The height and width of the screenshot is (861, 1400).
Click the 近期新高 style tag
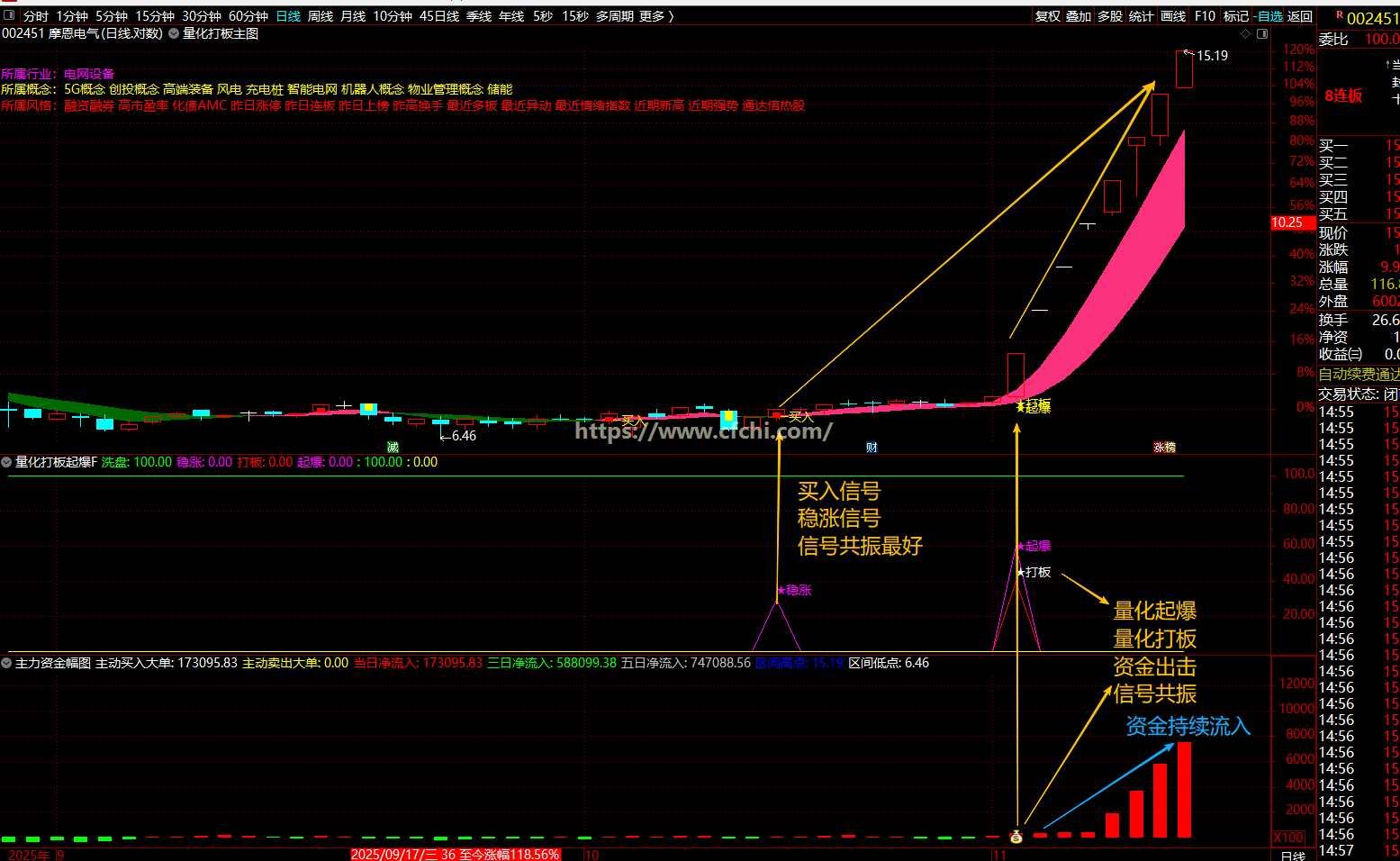point(659,105)
